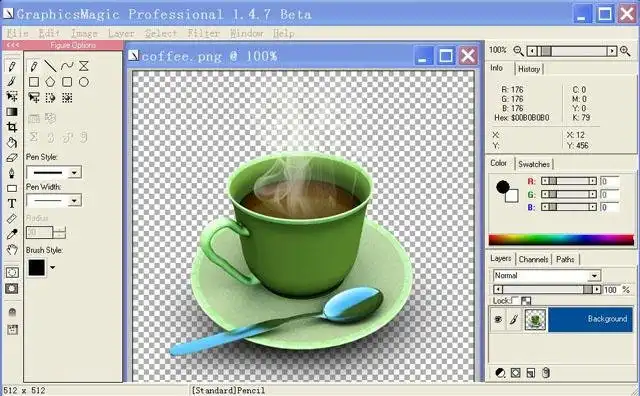Select pencil figure in Figure Options
The width and height of the screenshot is (640, 396).
[34, 66]
